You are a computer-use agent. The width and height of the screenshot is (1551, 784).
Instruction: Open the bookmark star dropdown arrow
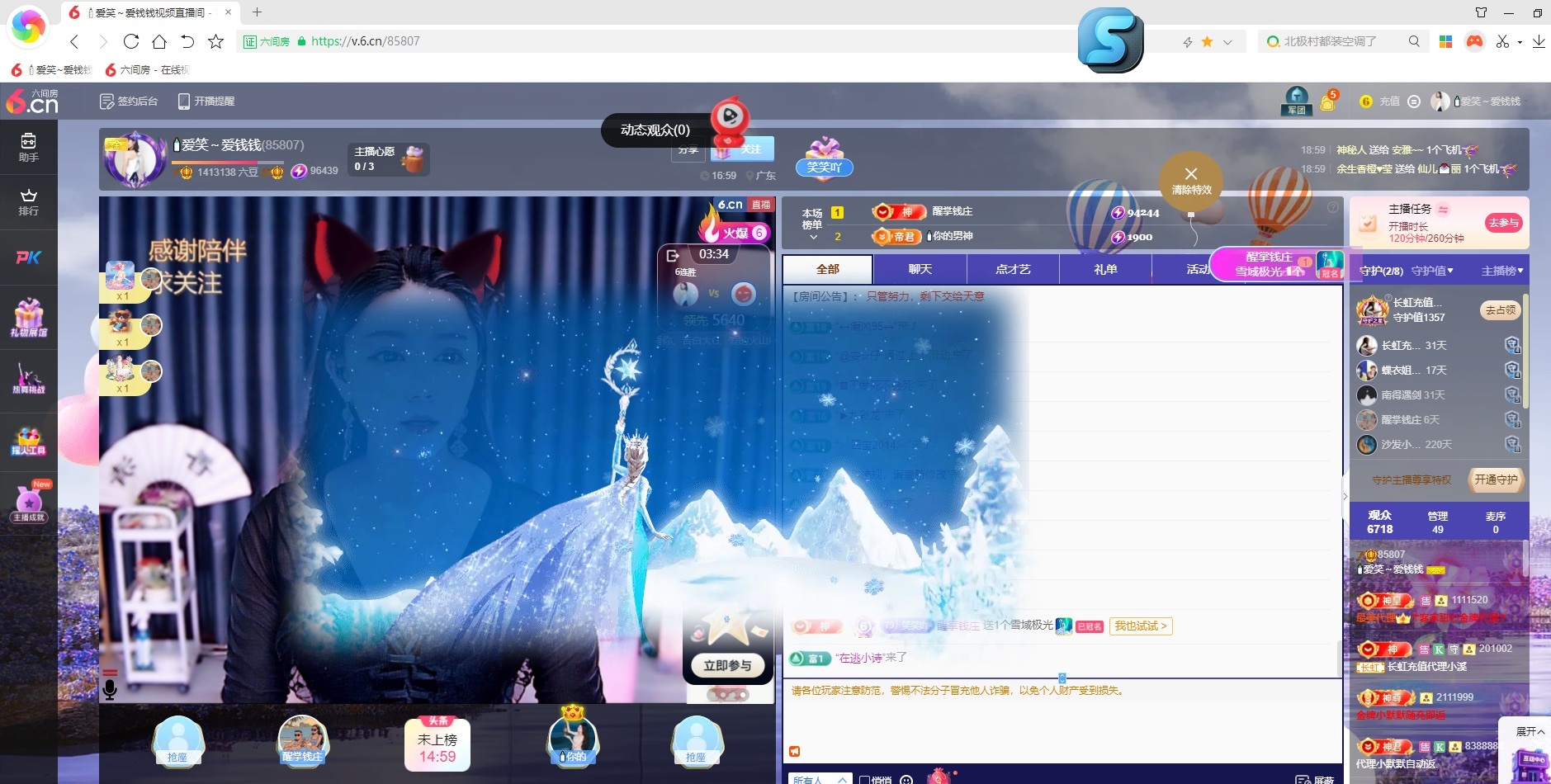click(1227, 41)
